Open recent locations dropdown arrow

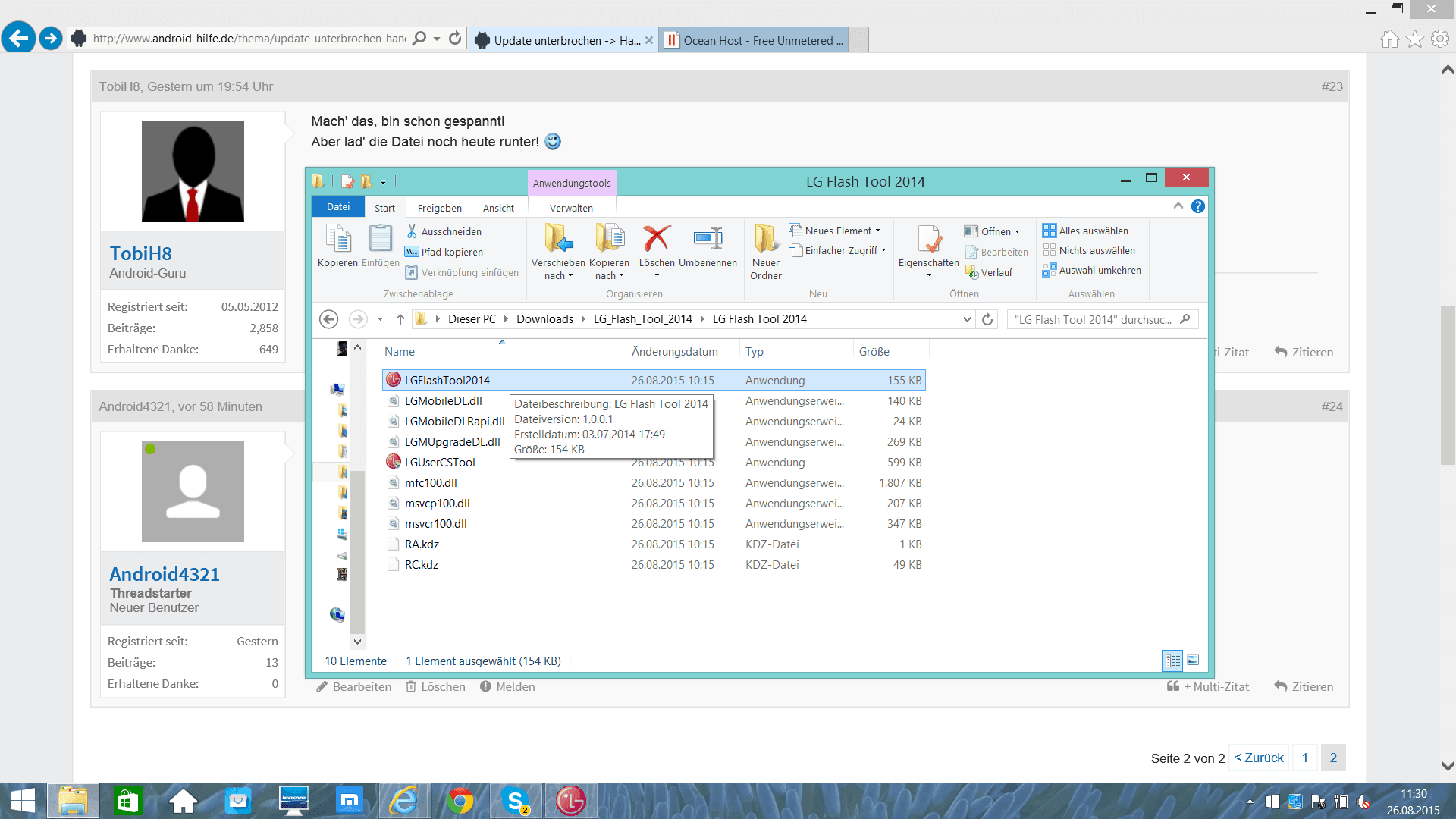380,319
